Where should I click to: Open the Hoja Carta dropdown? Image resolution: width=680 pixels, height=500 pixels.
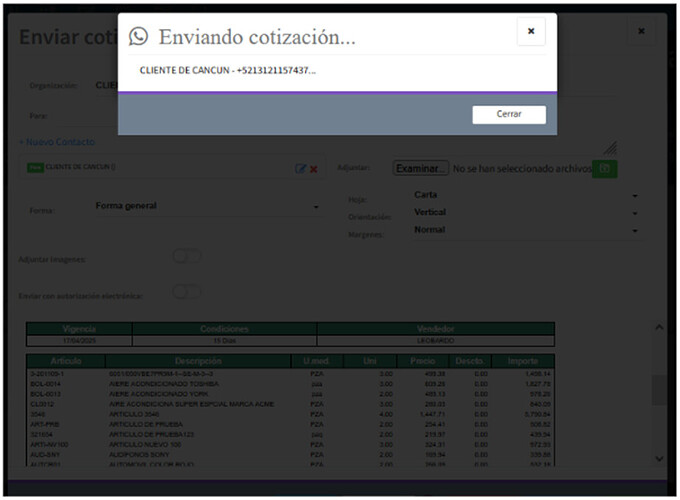pos(525,196)
